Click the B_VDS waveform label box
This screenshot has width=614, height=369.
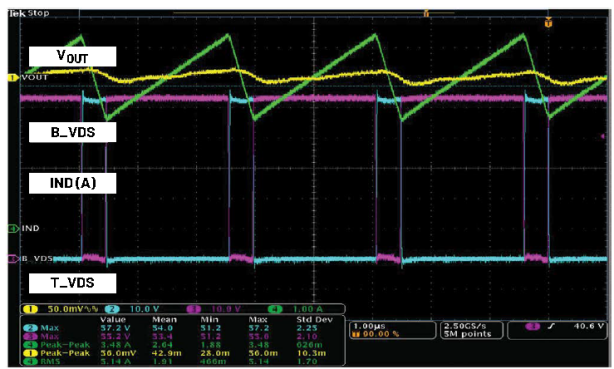72,132
